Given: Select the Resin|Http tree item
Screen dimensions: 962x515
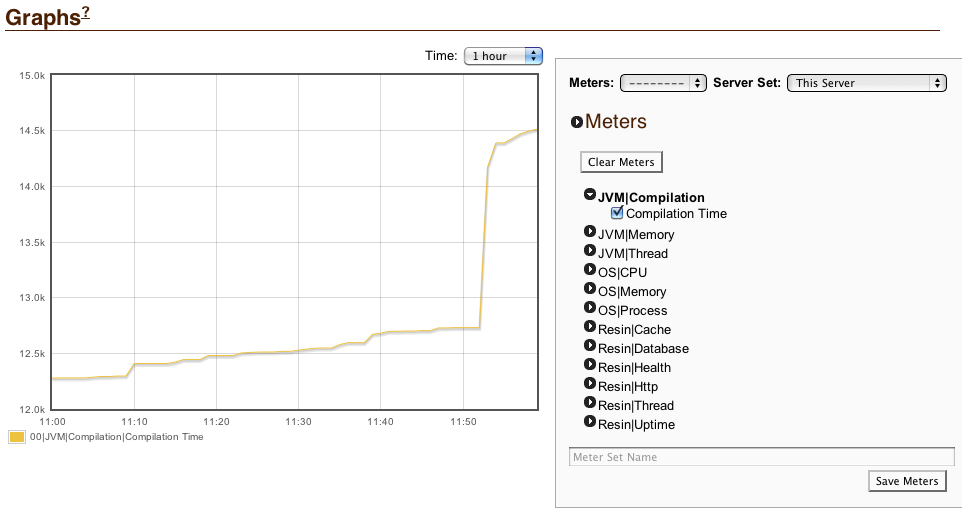Looking at the screenshot, I should tap(627, 386).
